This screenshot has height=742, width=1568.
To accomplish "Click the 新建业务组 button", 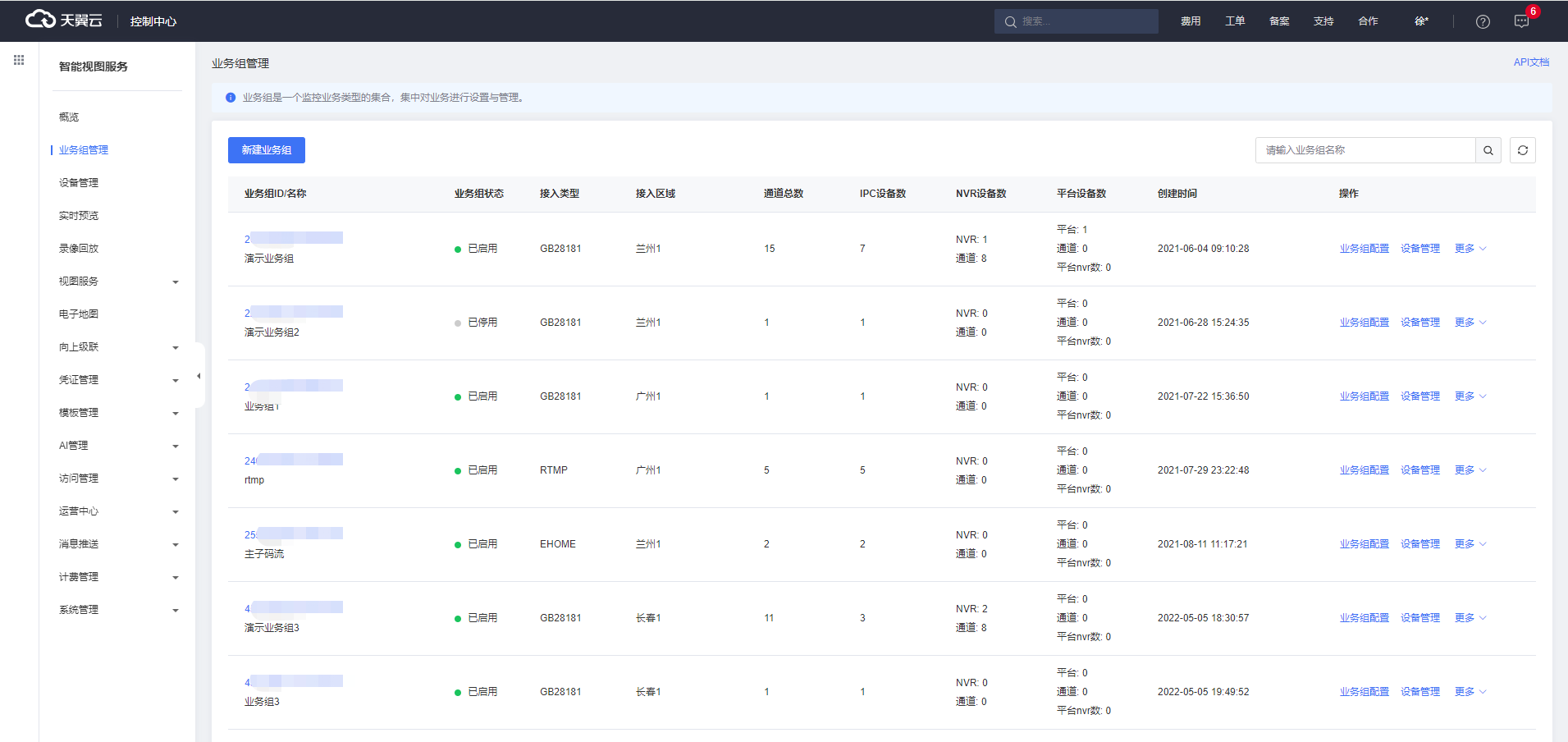I will (267, 150).
